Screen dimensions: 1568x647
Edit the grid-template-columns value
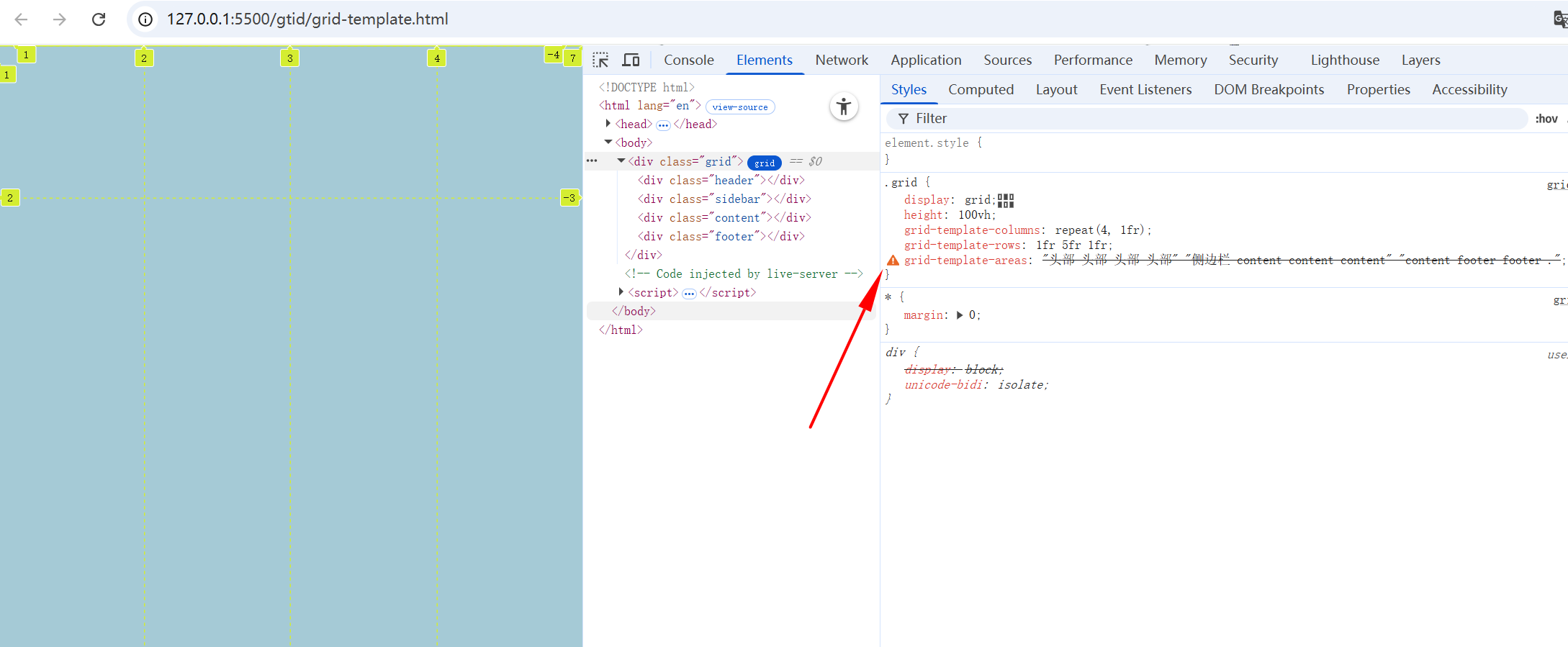(x=1100, y=230)
